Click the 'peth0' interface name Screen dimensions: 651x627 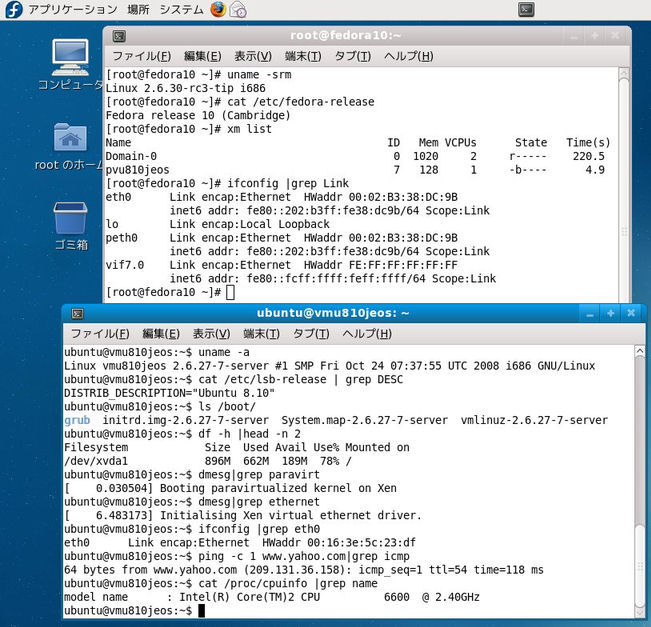(x=121, y=238)
